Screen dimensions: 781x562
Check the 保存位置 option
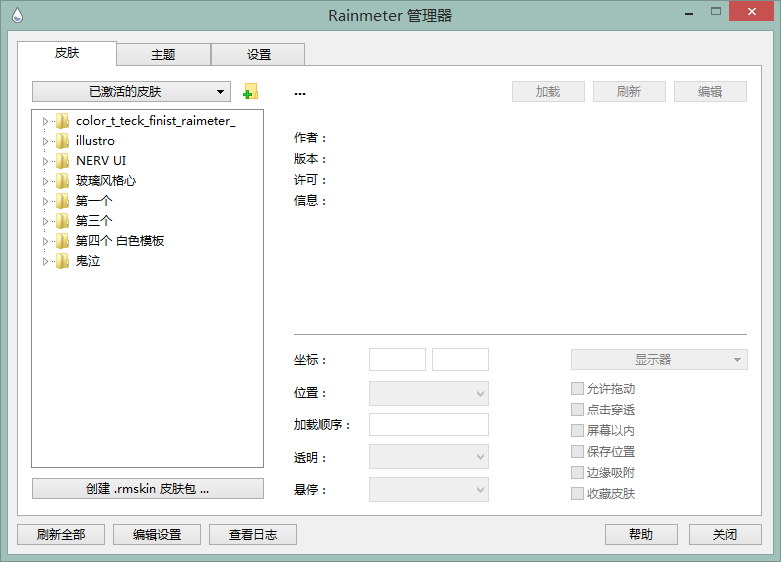point(577,452)
